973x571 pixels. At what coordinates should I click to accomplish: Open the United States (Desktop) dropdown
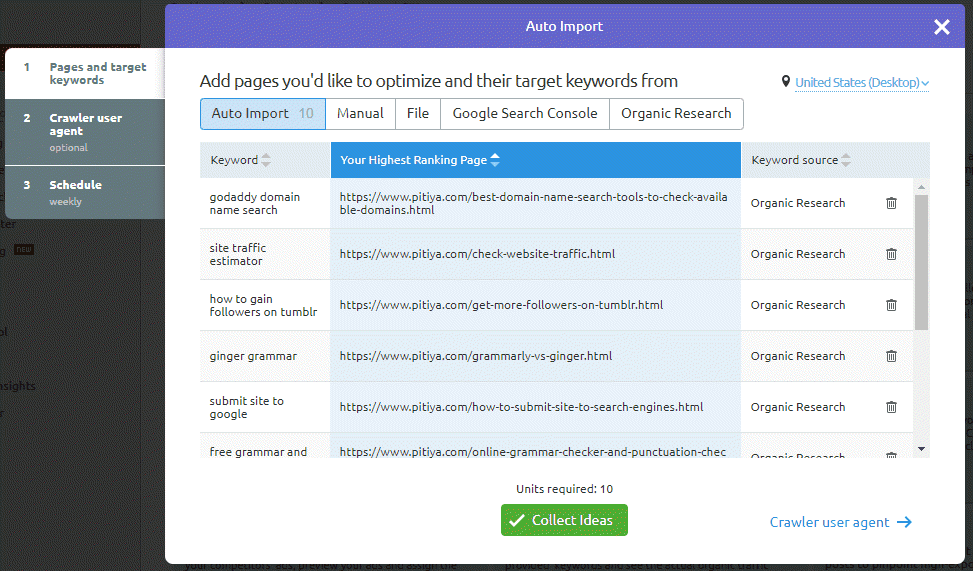click(x=862, y=83)
